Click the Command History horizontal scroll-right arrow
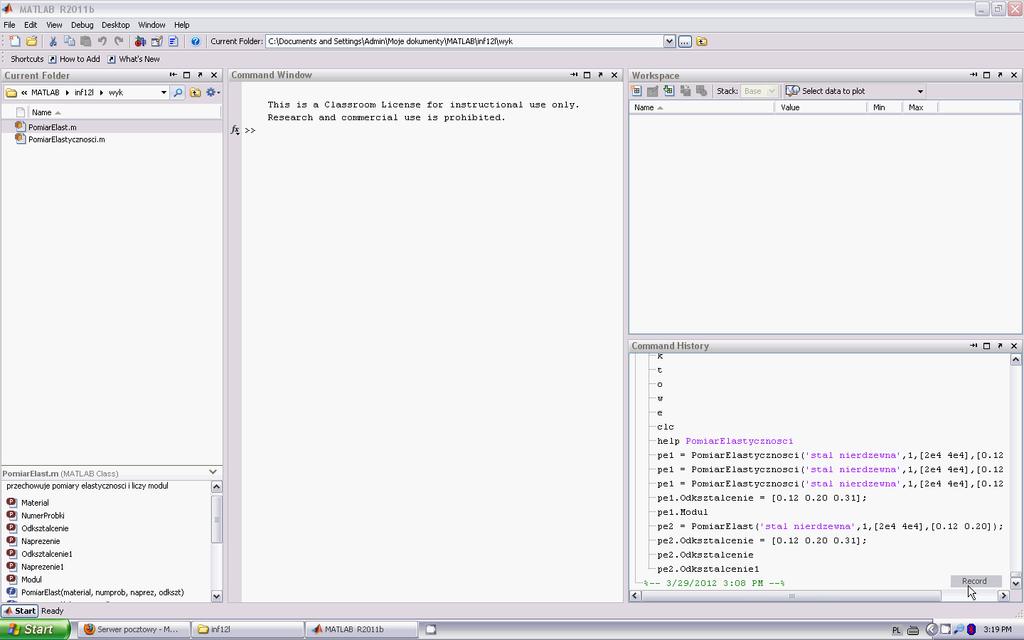 (1004, 595)
